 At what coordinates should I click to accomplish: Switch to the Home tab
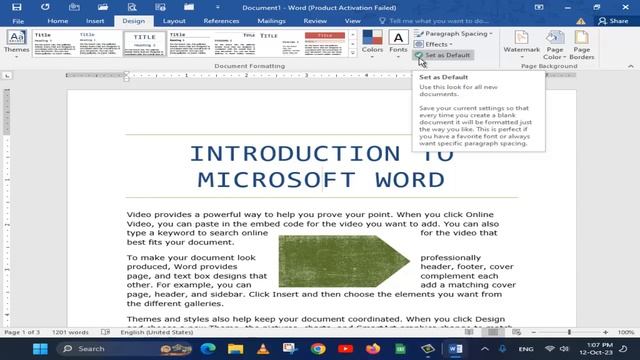point(58,21)
